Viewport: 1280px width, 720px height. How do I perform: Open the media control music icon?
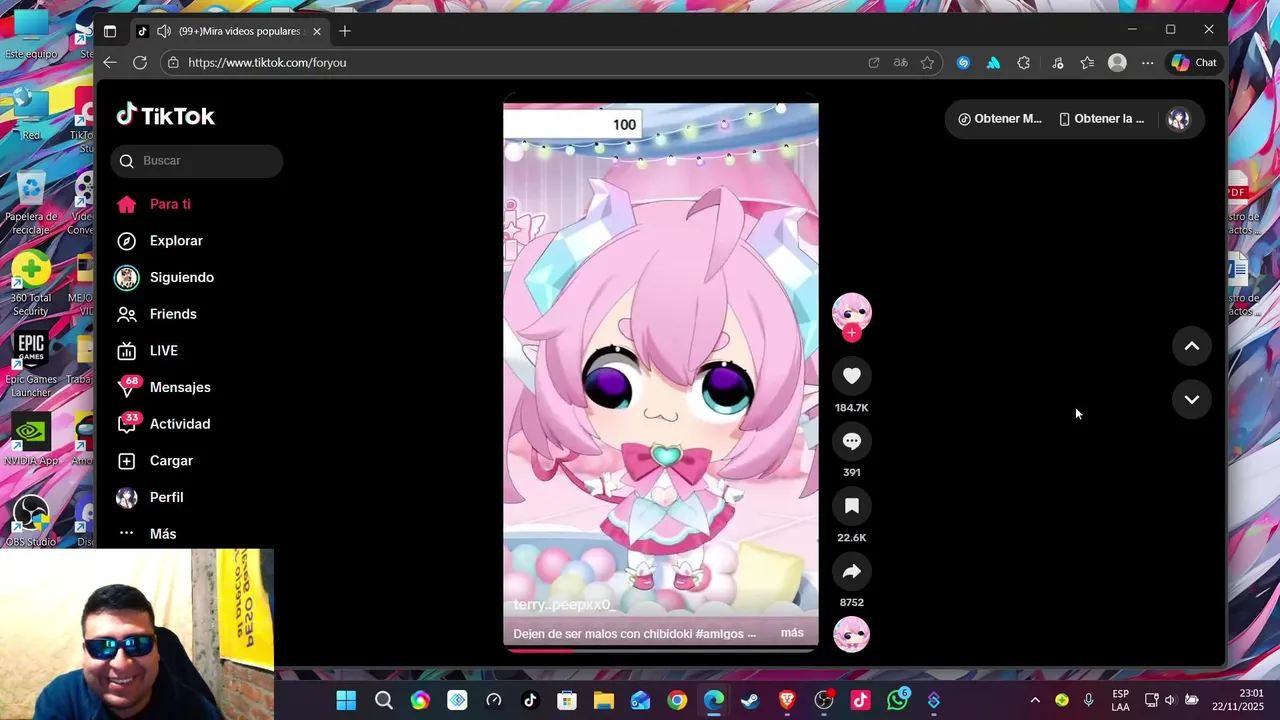tap(1058, 62)
